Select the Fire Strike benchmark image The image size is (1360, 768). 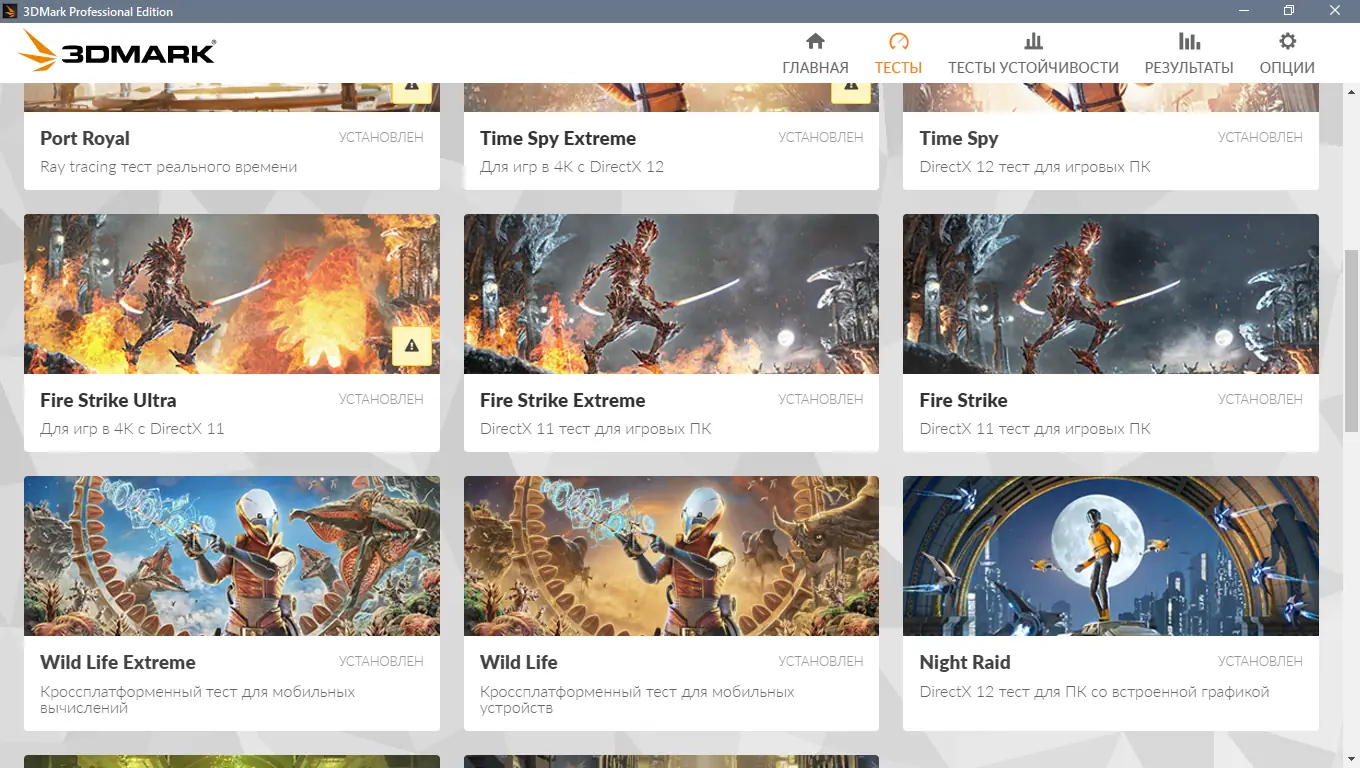coord(1111,294)
